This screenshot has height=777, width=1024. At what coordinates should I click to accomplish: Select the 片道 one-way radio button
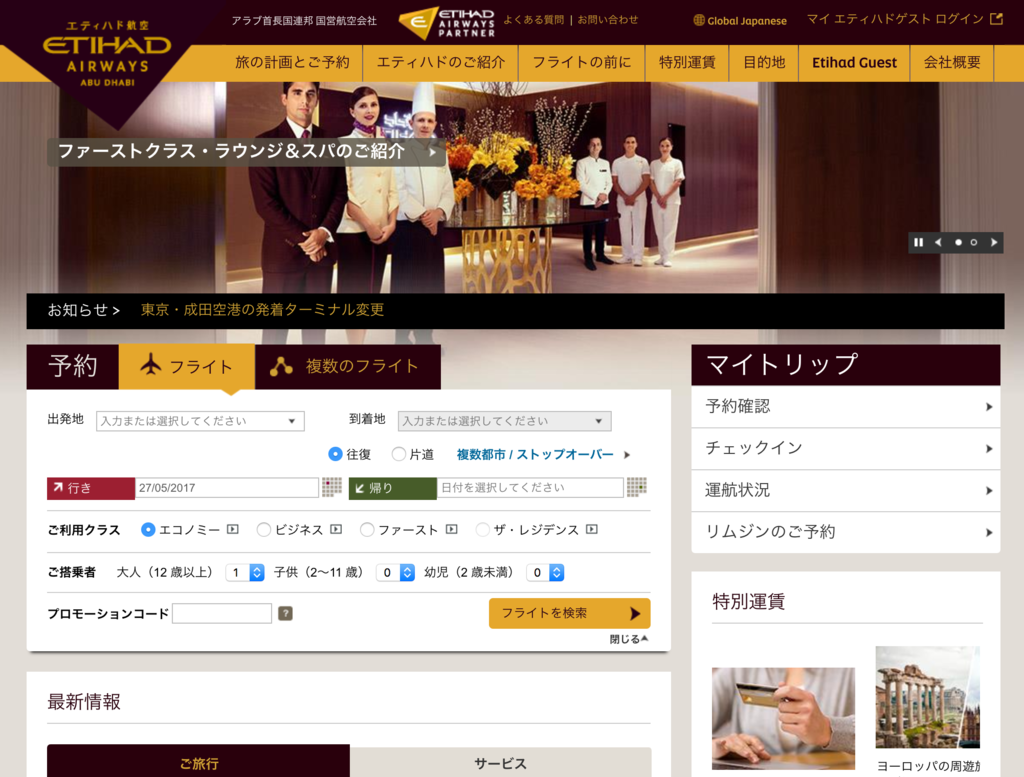pos(398,454)
